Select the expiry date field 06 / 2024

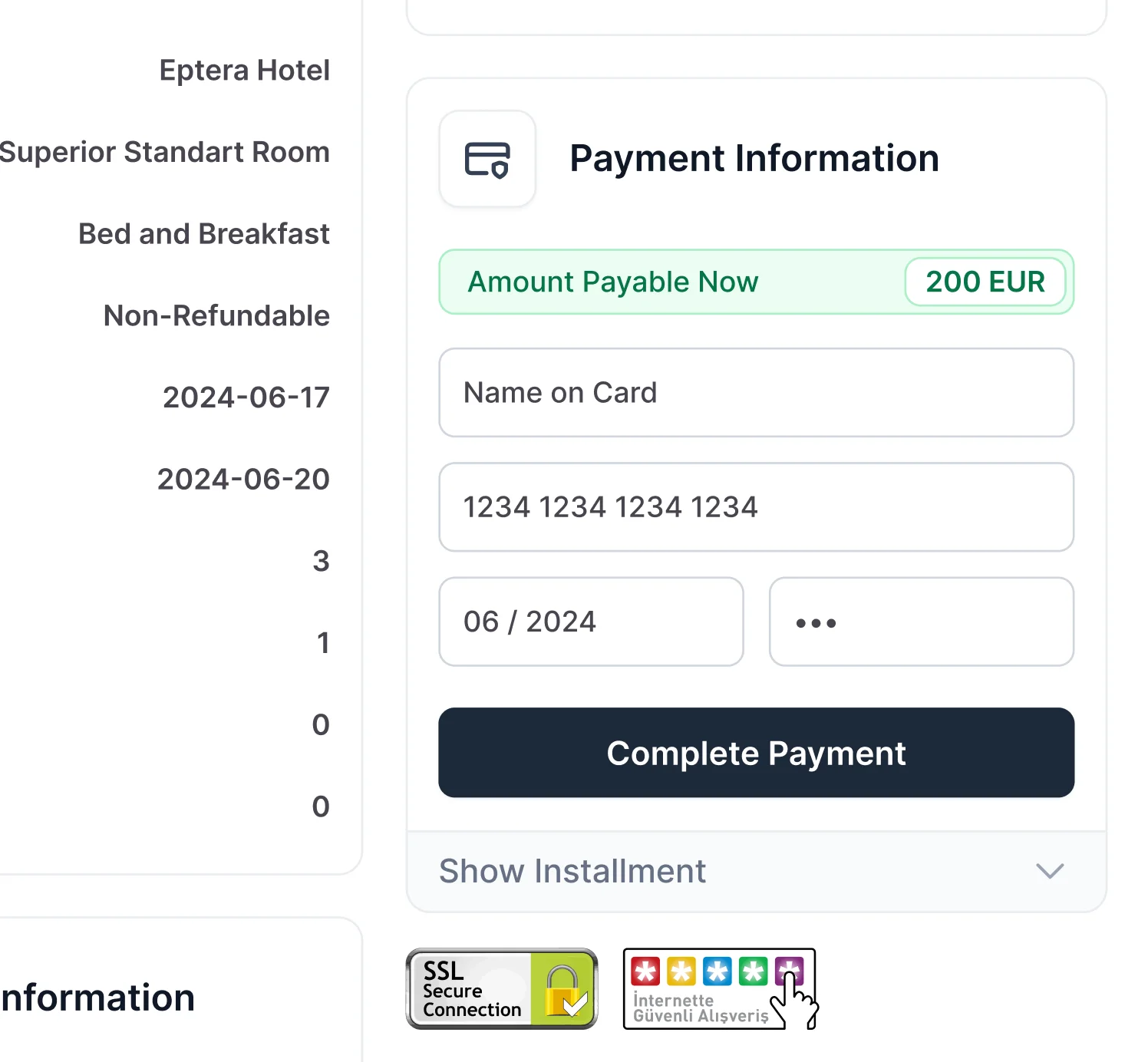pos(592,622)
